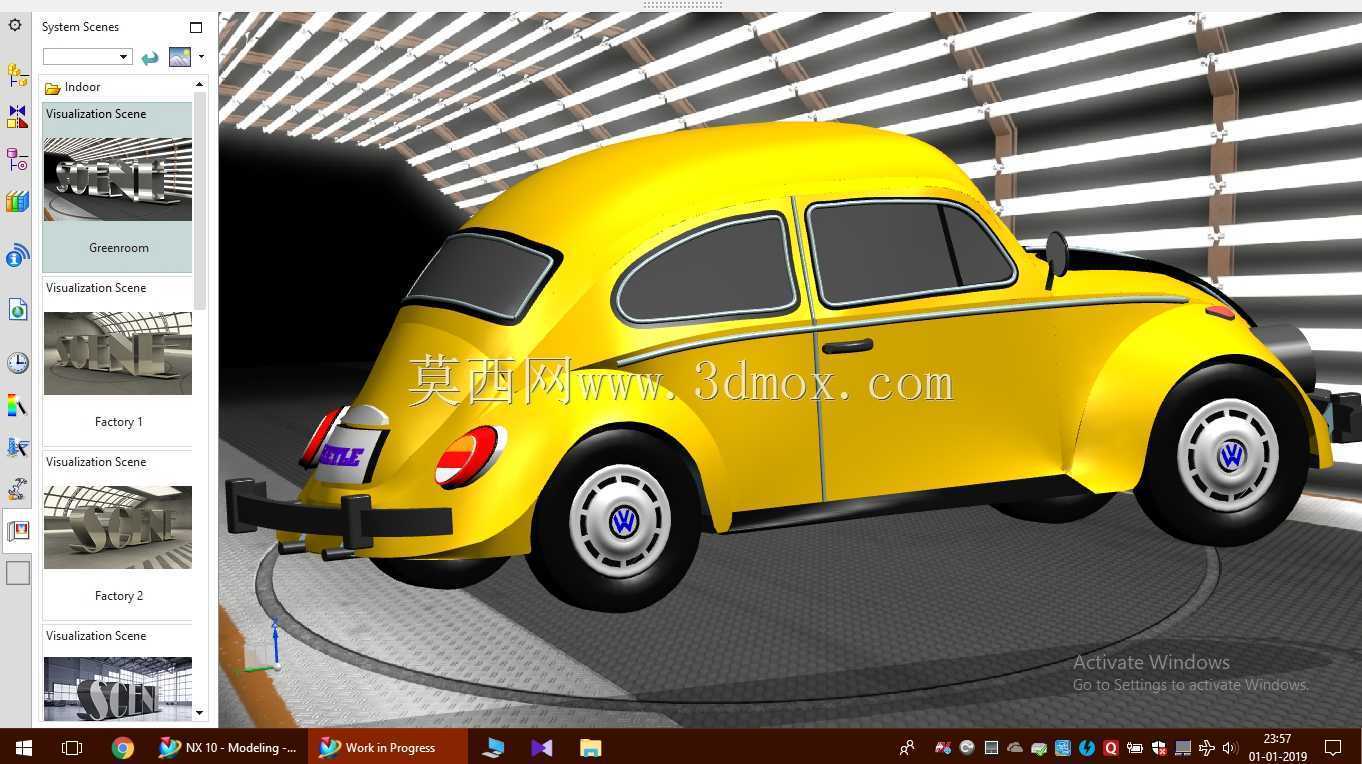Select the Factory 1 scene thumbnail
This screenshot has width=1362, height=764.
(x=117, y=353)
